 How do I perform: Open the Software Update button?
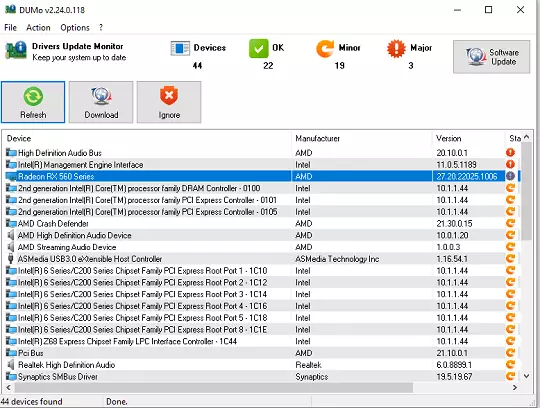click(491, 57)
